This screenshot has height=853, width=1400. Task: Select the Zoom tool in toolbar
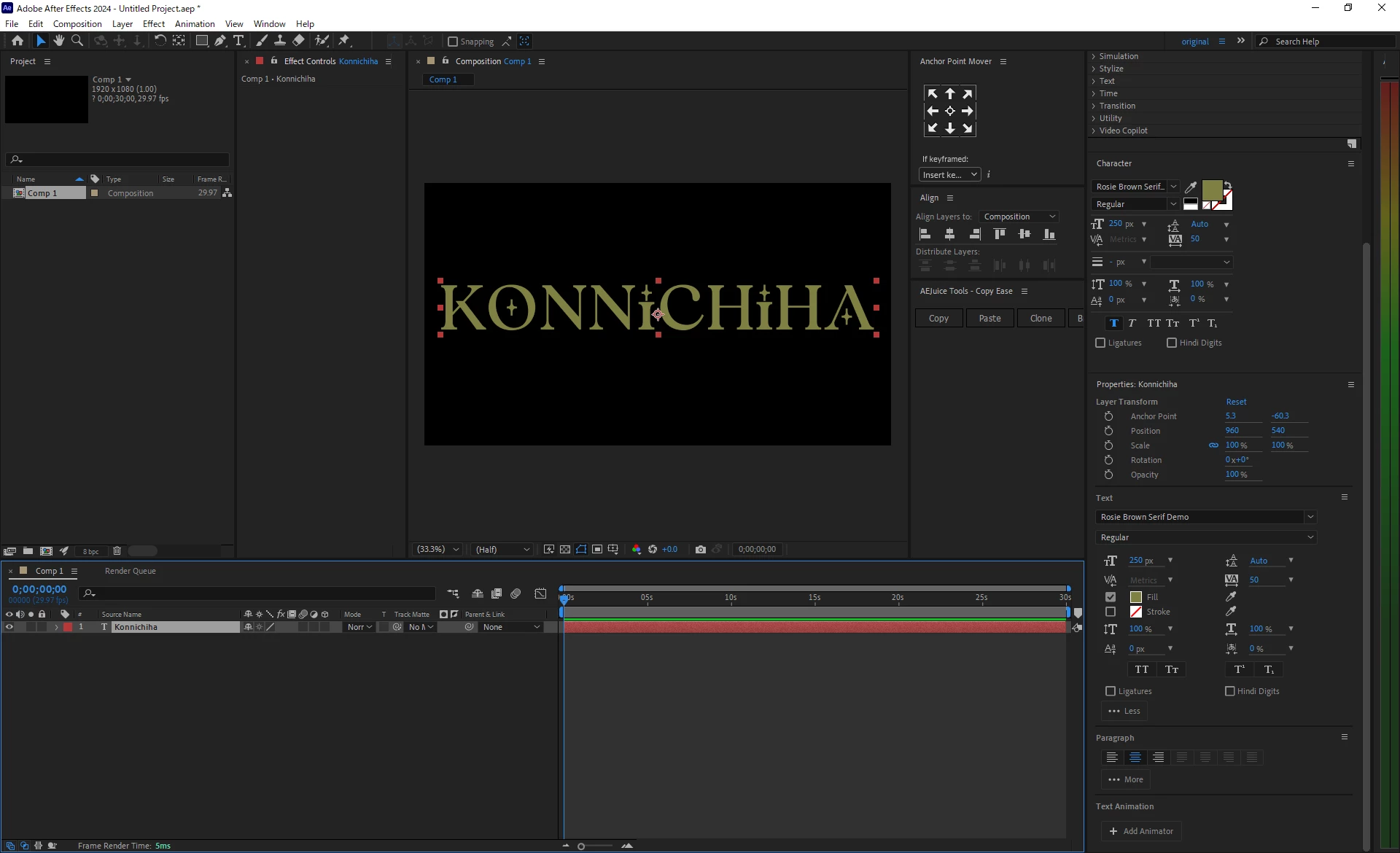point(77,41)
